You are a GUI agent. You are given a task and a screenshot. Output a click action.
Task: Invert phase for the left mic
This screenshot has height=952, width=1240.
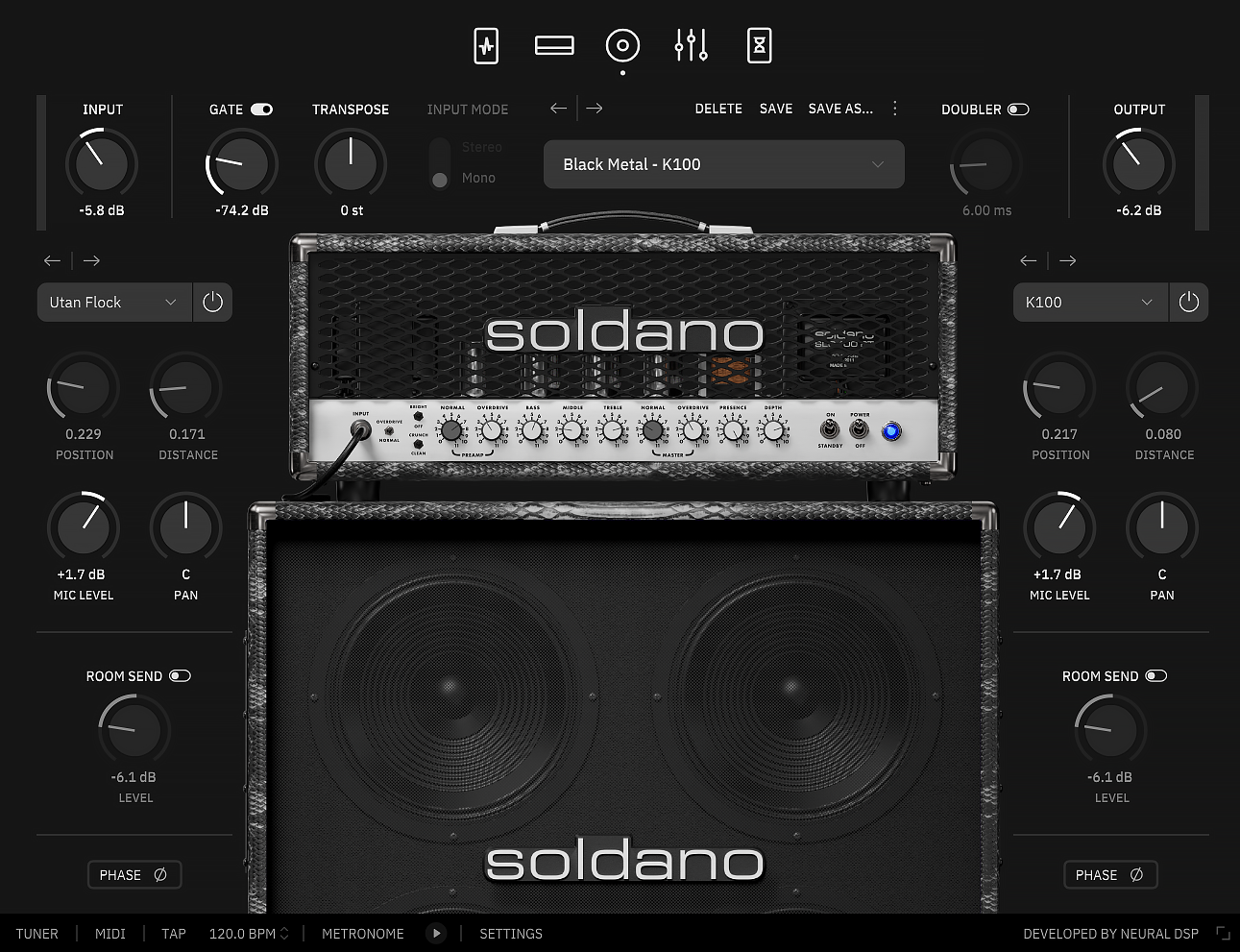134,874
